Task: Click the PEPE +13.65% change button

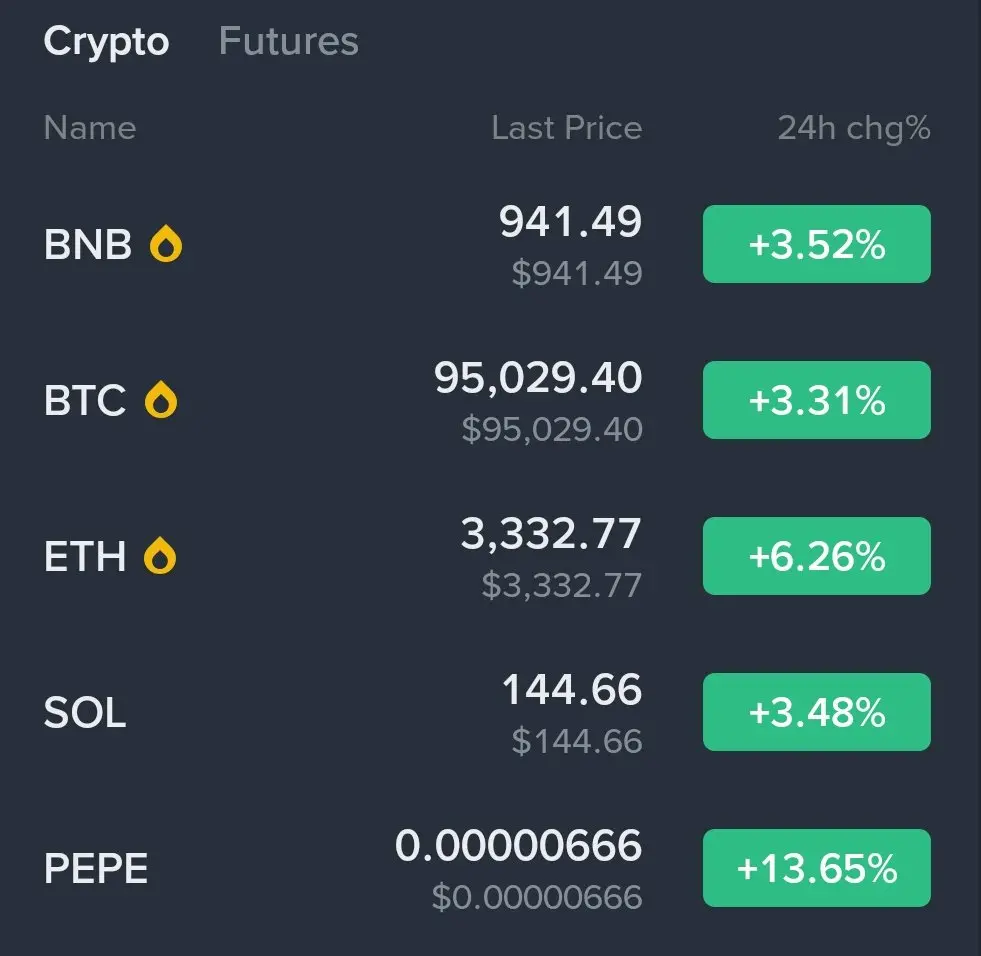Action: [816, 868]
